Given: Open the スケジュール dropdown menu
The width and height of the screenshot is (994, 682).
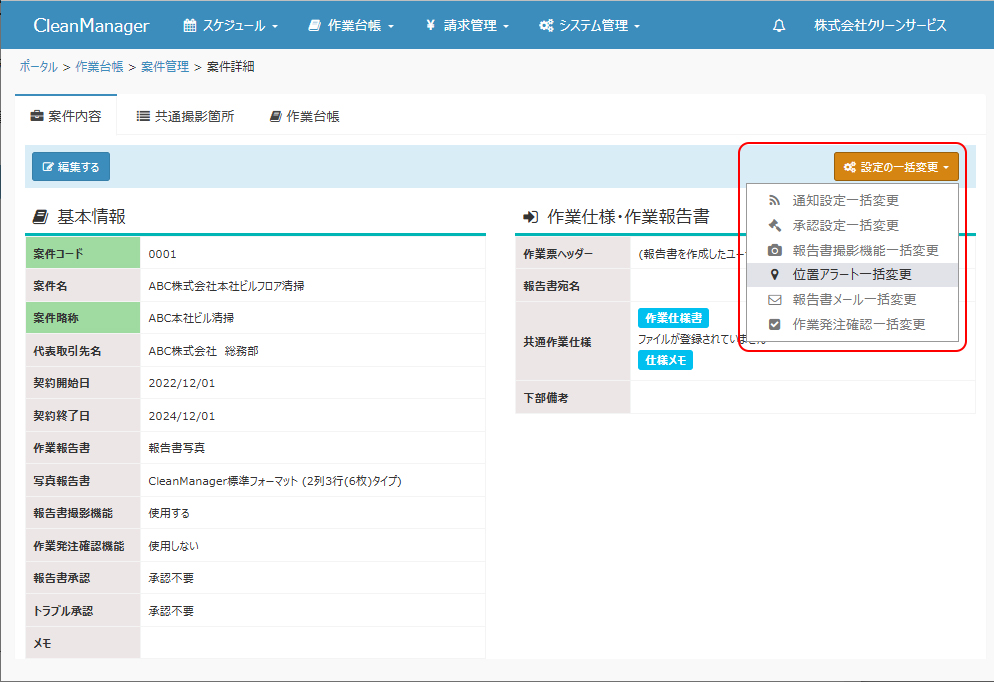Looking at the screenshot, I should click(x=230, y=26).
